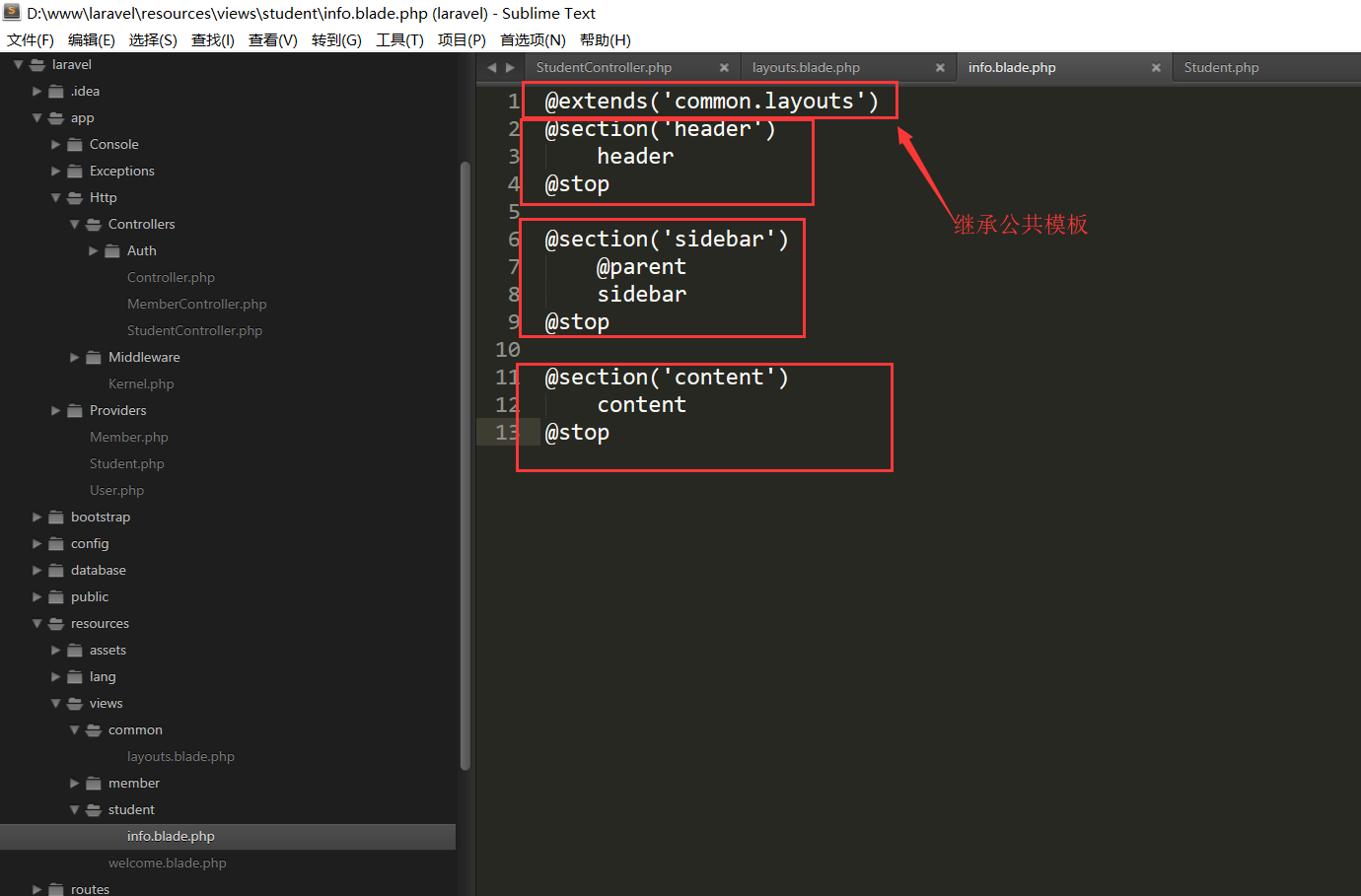Collapse the Http folder arrow
1361x896 pixels.
pyautogui.click(x=55, y=198)
